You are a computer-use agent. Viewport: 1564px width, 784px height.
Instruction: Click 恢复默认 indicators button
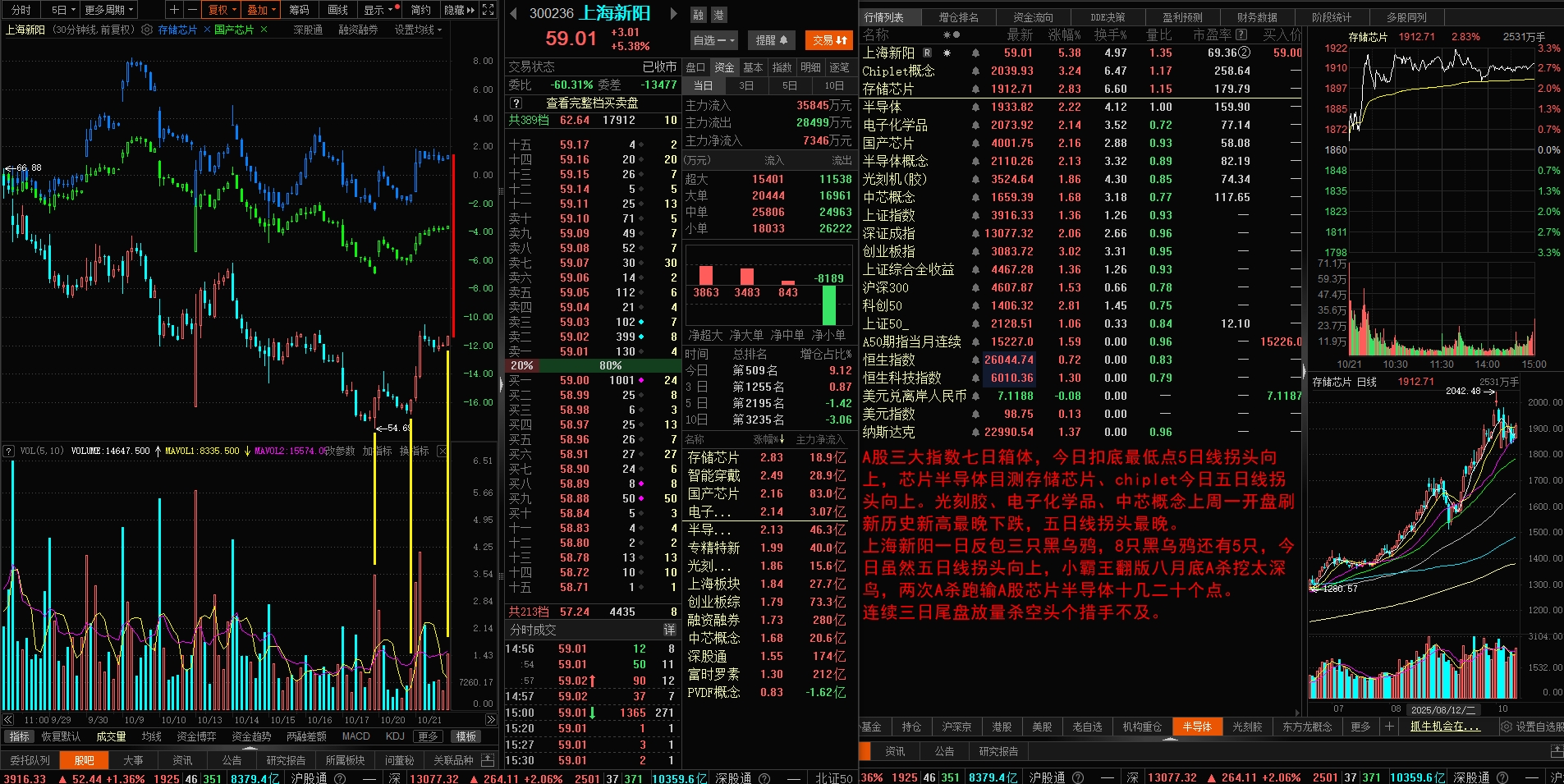(x=61, y=736)
